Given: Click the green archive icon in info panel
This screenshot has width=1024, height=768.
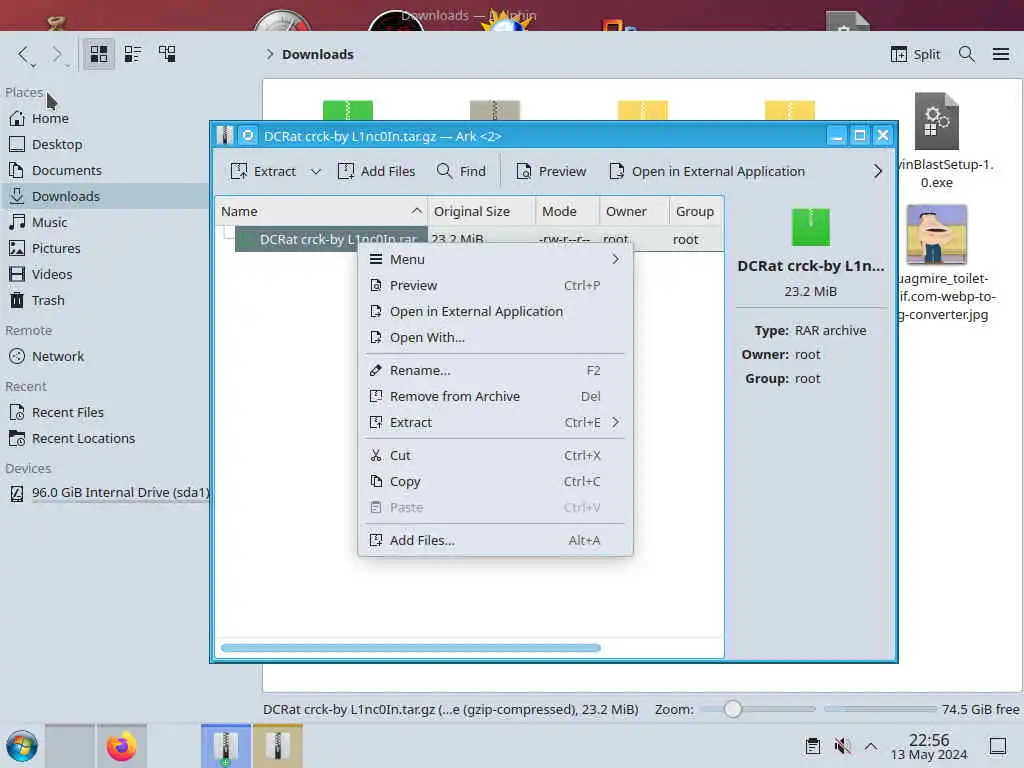Looking at the screenshot, I should (810, 227).
